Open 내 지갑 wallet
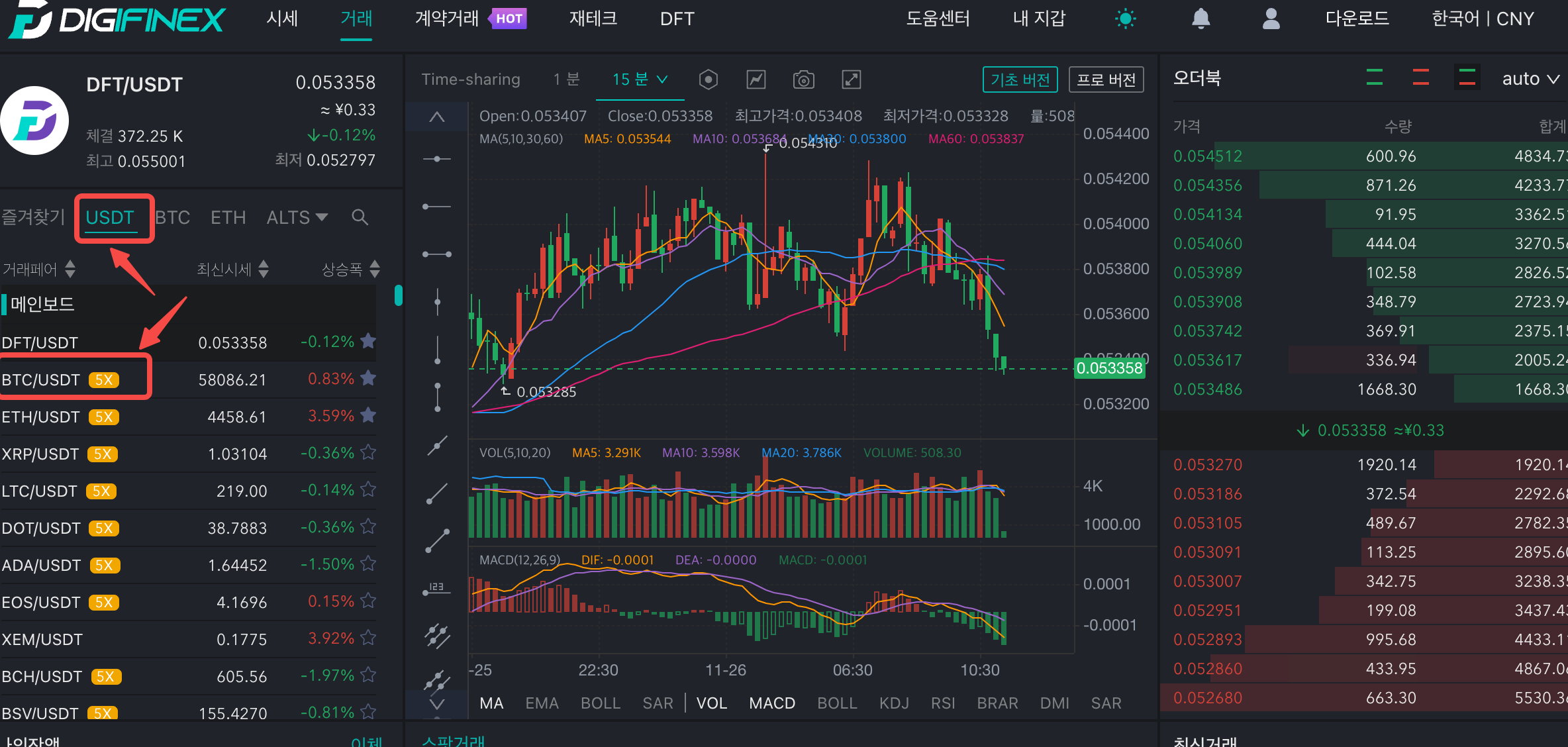 coord(1040,19)
